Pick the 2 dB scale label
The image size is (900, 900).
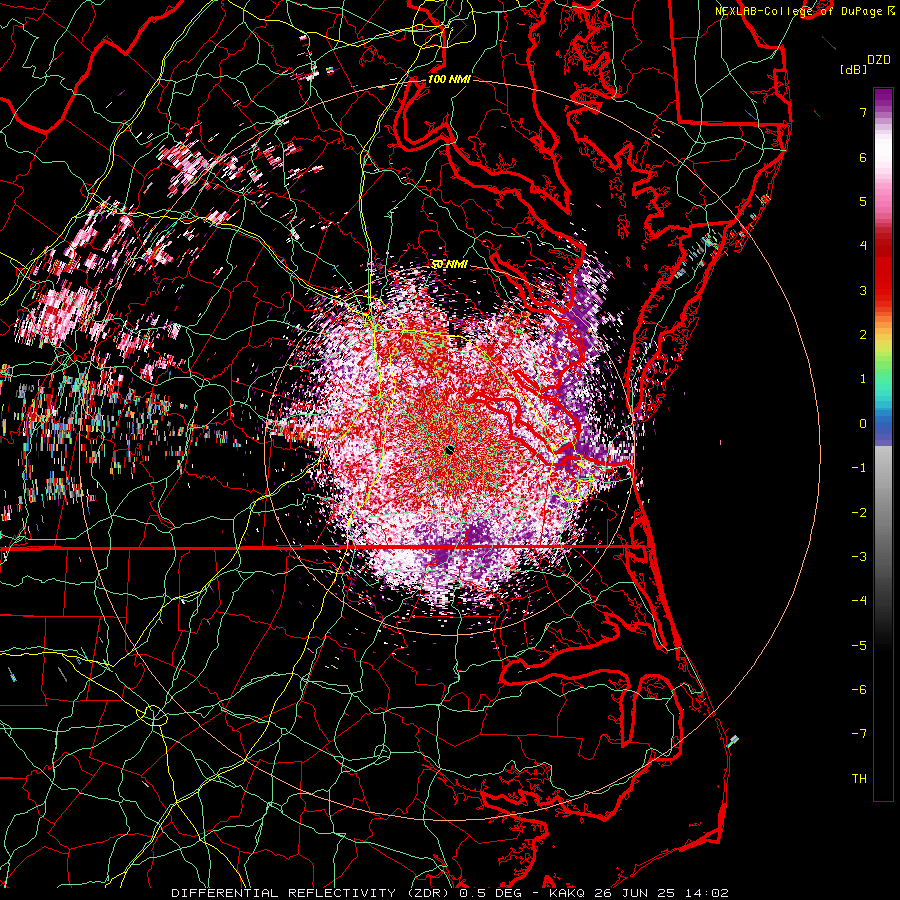click(863, 335)
